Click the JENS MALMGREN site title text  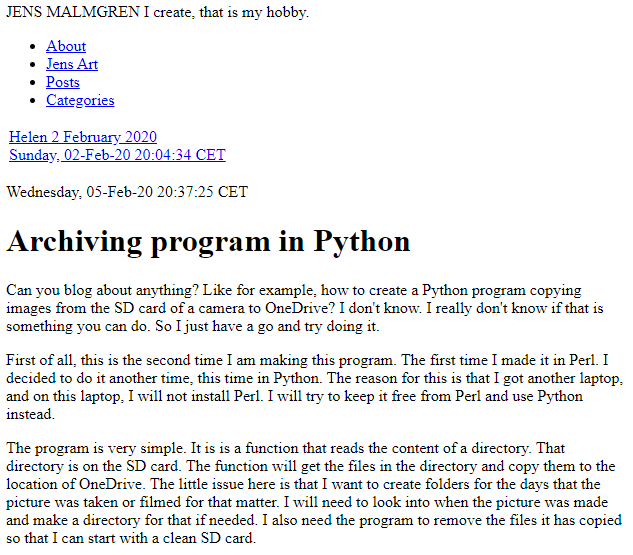pos(73,12)
